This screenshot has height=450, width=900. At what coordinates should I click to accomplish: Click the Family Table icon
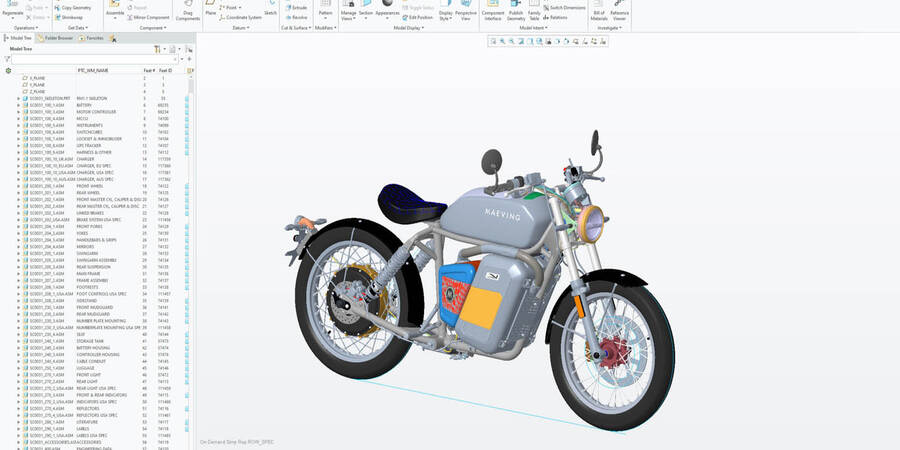(534, 11)
